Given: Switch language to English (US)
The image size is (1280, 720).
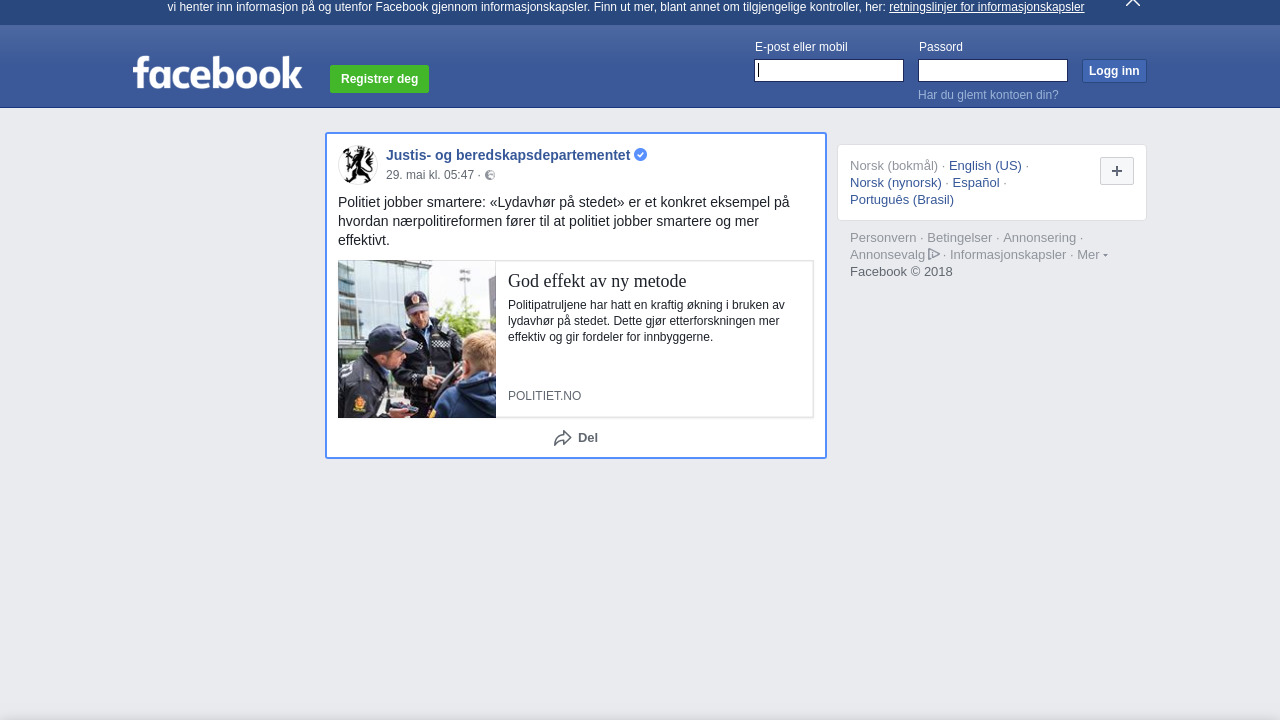Looking at the screenshot, I should 985,166.
